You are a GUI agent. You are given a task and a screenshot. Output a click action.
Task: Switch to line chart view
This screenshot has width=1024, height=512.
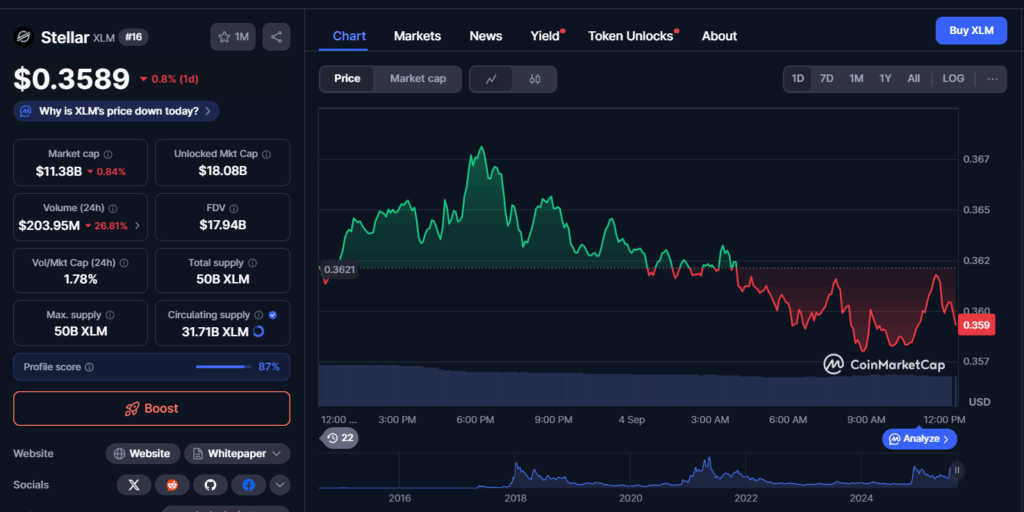point(491,79)
